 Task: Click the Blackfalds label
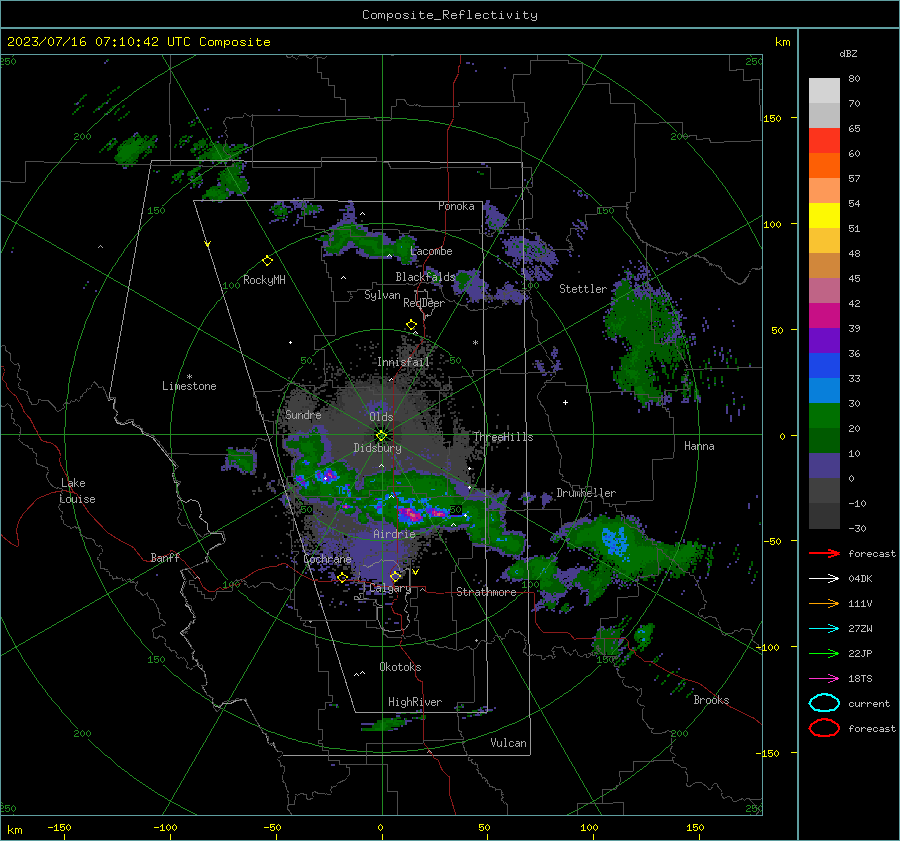point(425,277)
